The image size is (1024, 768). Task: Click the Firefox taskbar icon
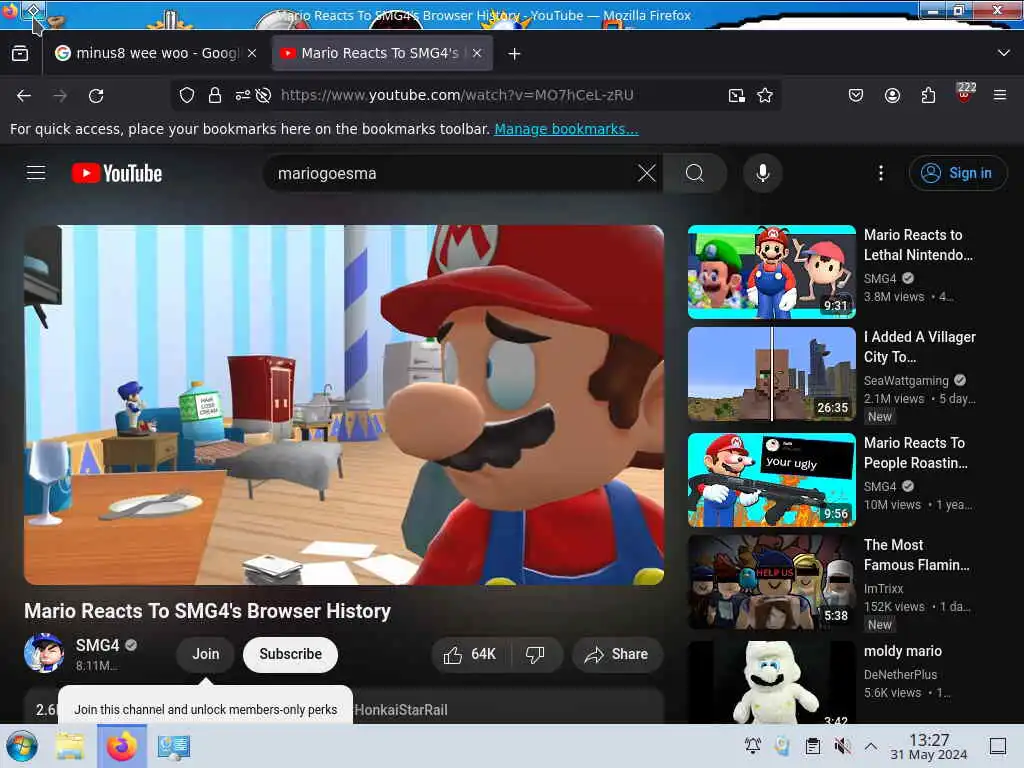(121, 746)
